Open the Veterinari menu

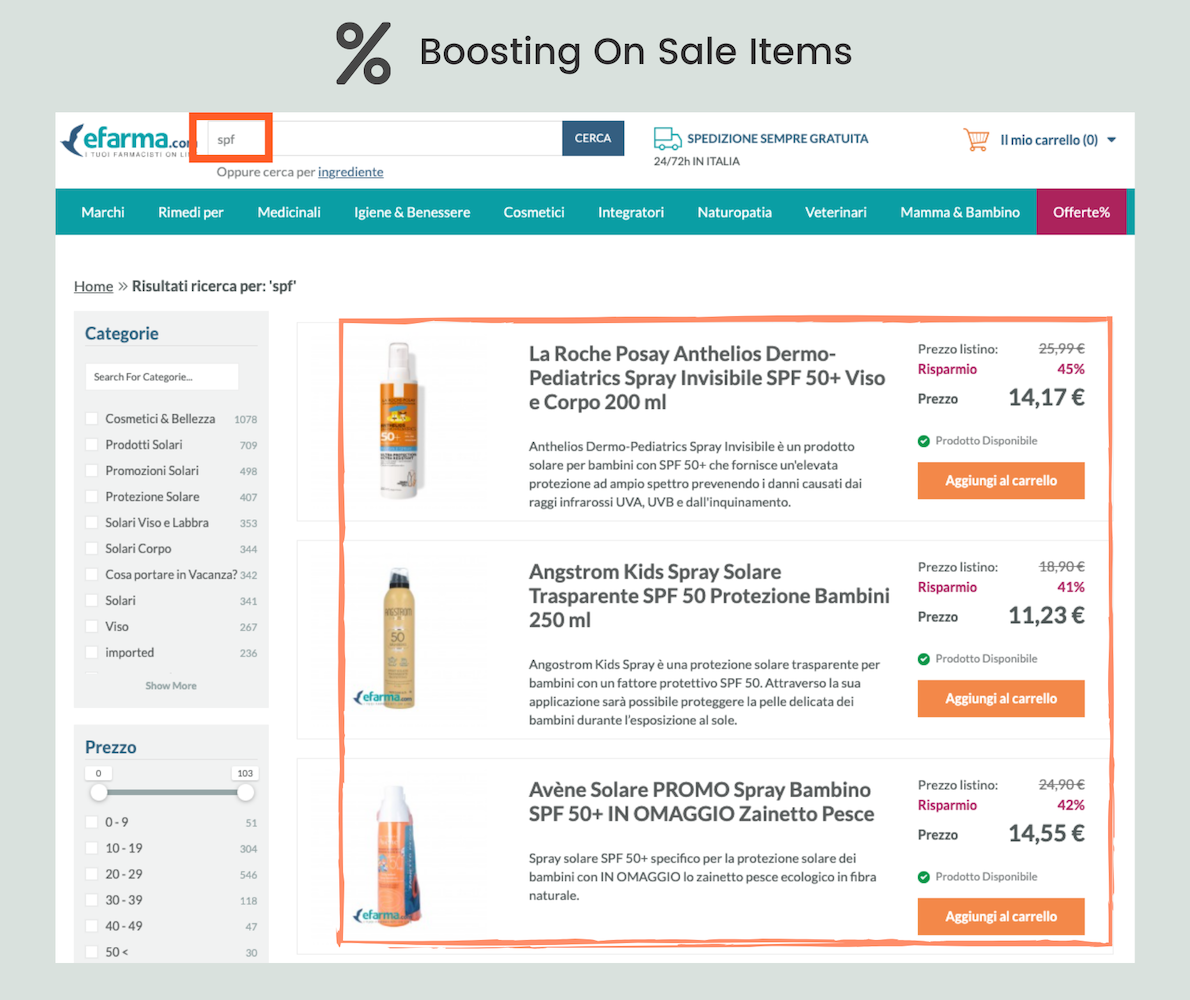[x=836, y=212]
